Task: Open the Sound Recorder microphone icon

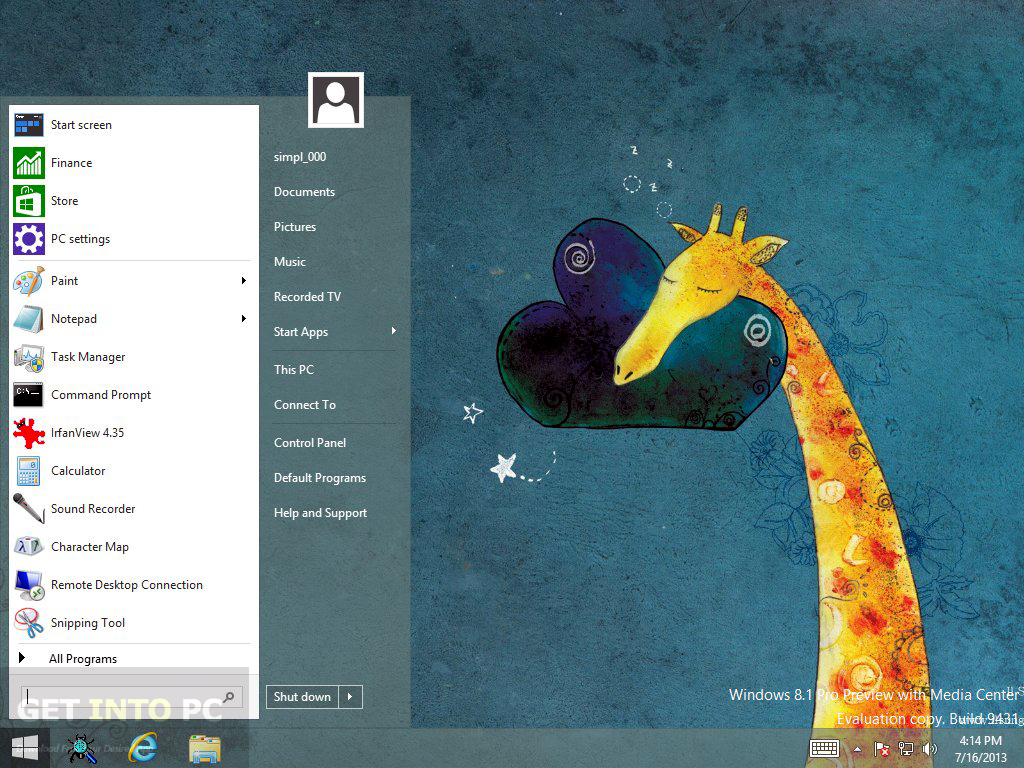Action: point(29,509)
